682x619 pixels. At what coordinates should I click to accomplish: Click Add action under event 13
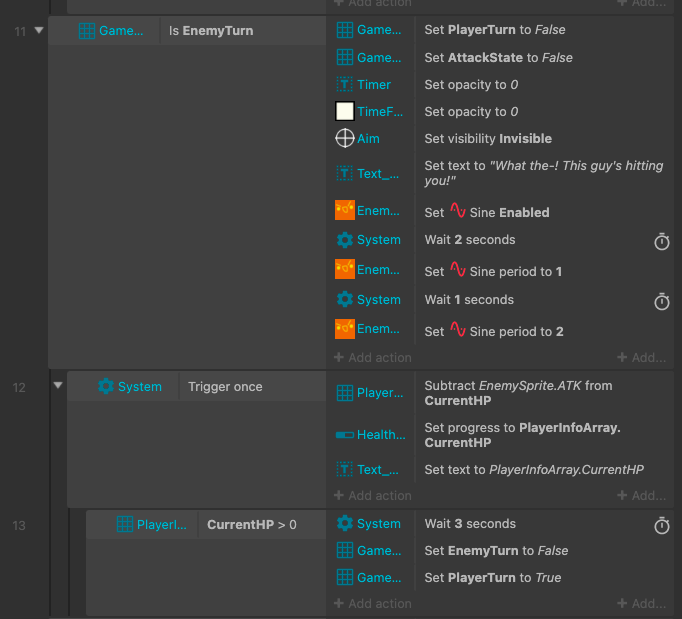point(373,604)
